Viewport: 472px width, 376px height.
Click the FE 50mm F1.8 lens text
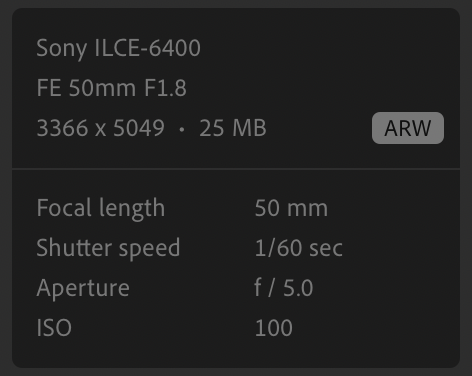(111, 88)
